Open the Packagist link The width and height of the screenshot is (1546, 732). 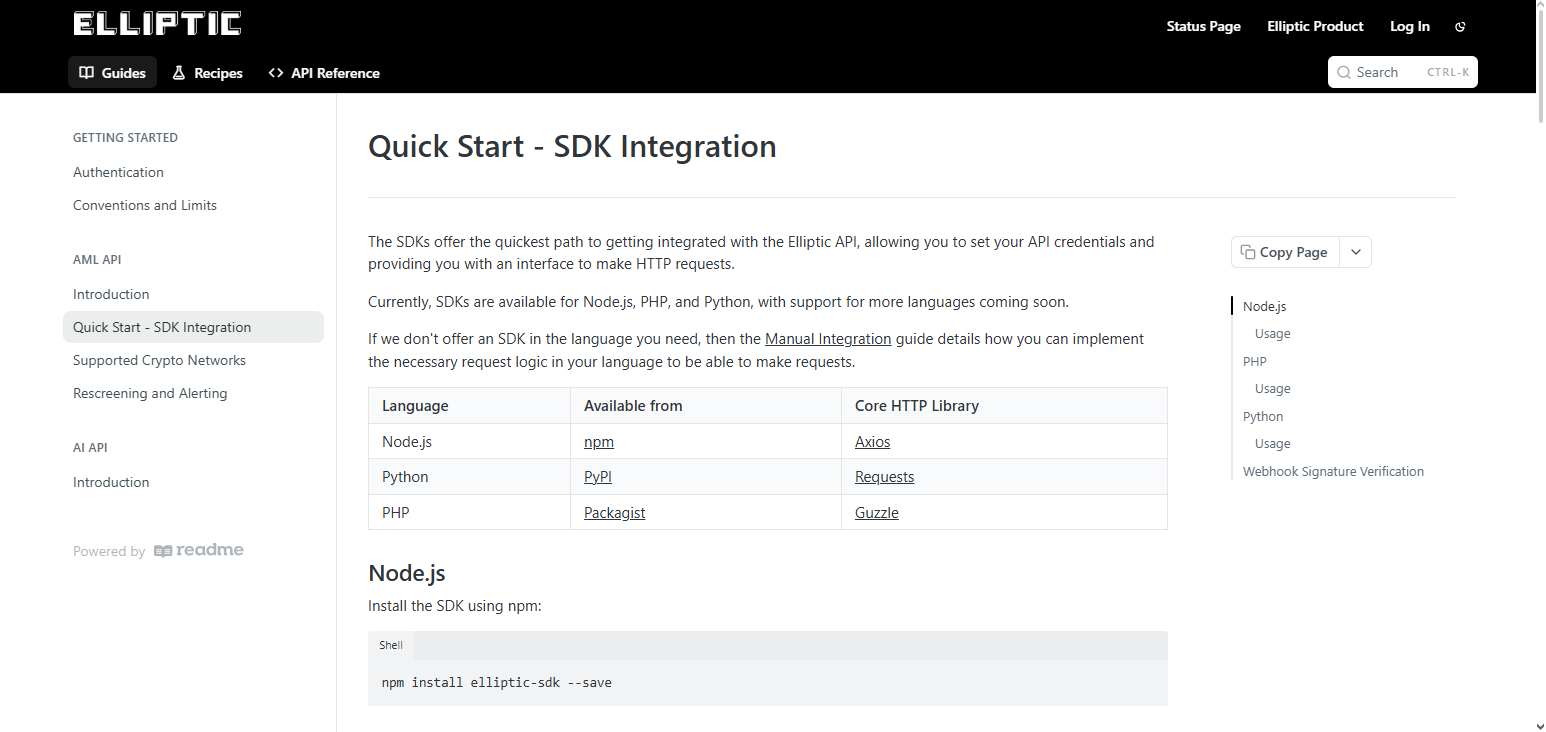click(614, 512)
